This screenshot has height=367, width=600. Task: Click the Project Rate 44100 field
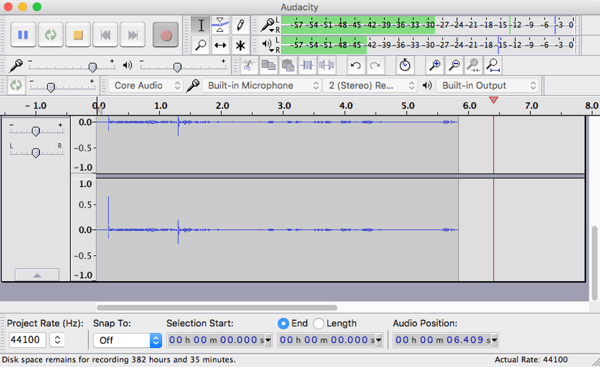(27, 340)
